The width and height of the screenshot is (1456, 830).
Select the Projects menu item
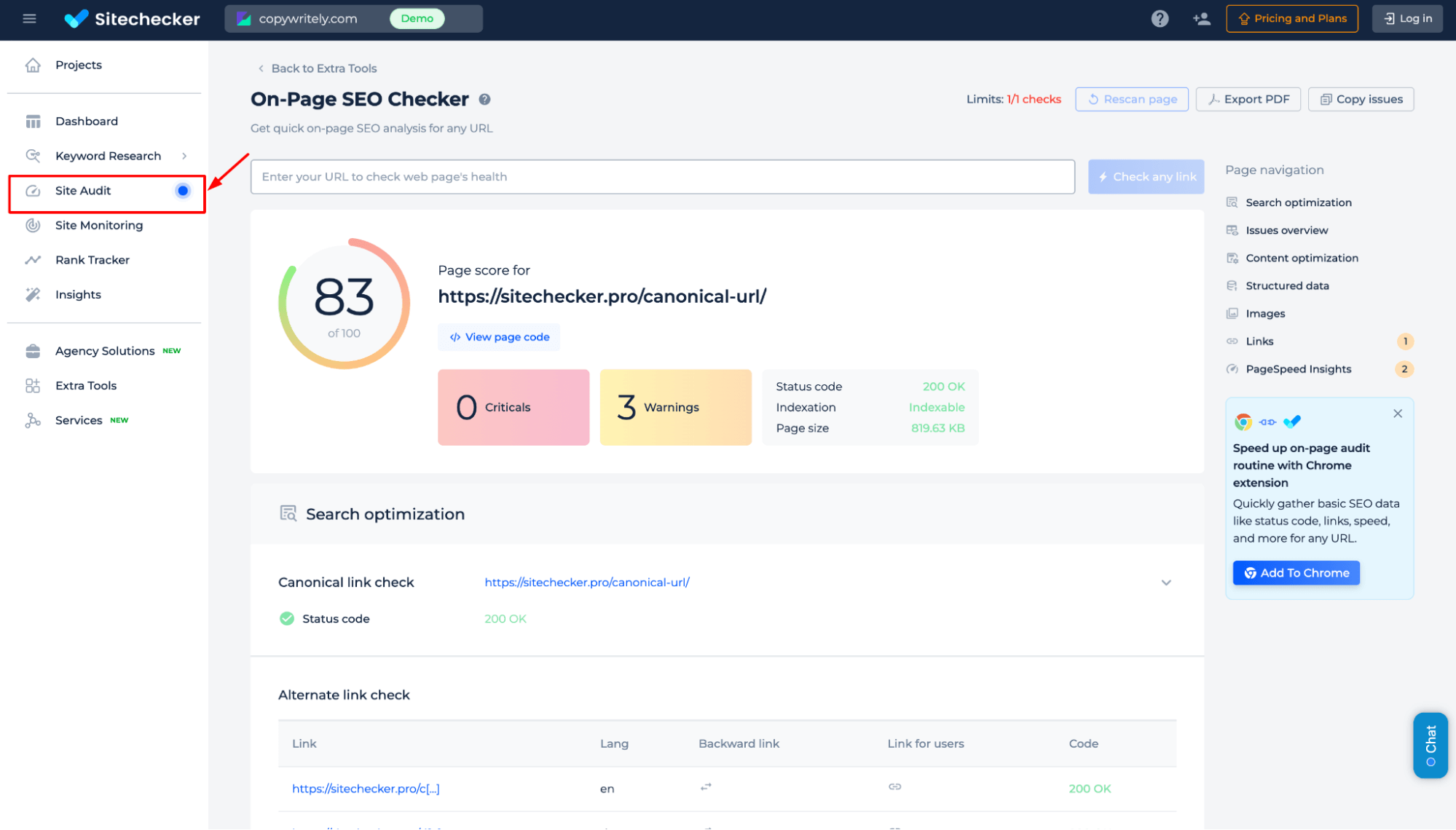coord(78,65)
